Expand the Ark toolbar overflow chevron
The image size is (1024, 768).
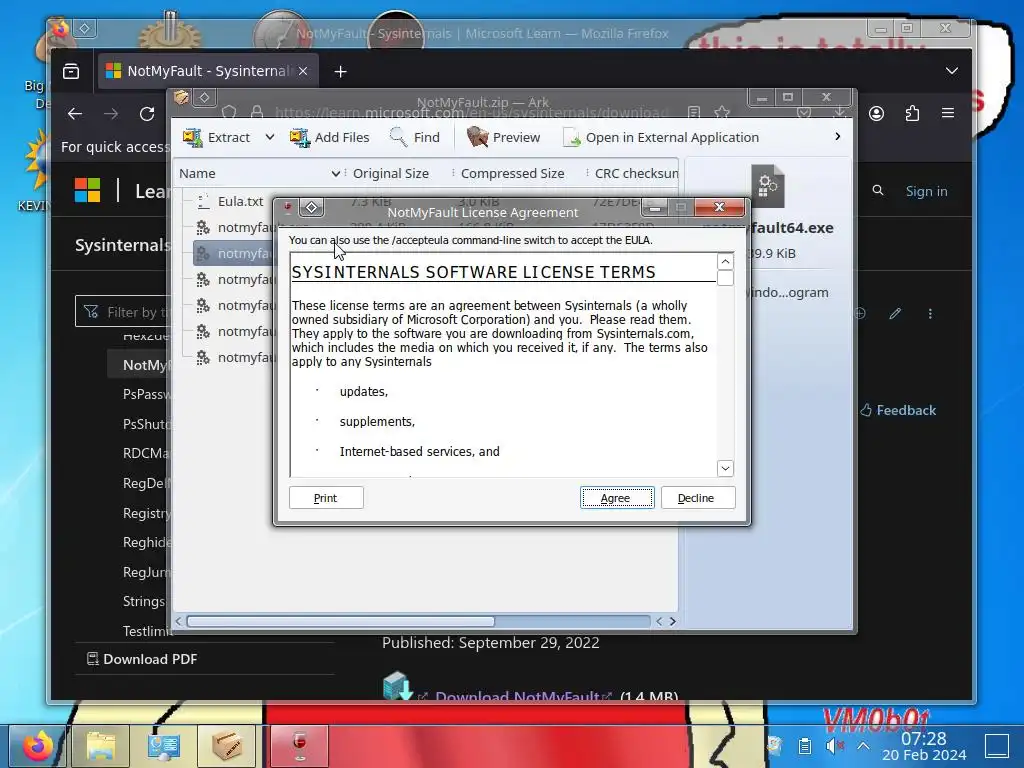[x=837, y=136]
